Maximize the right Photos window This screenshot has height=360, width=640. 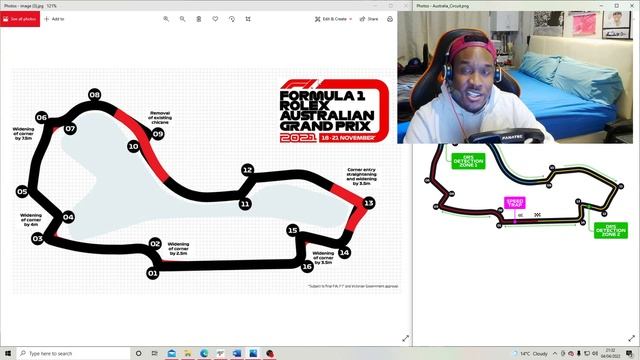617,6
